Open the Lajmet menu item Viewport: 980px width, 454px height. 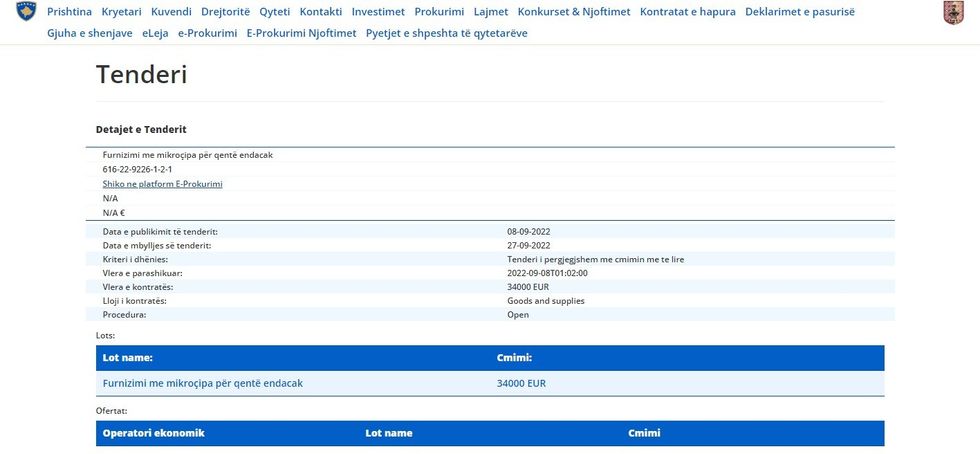(491, 11)
